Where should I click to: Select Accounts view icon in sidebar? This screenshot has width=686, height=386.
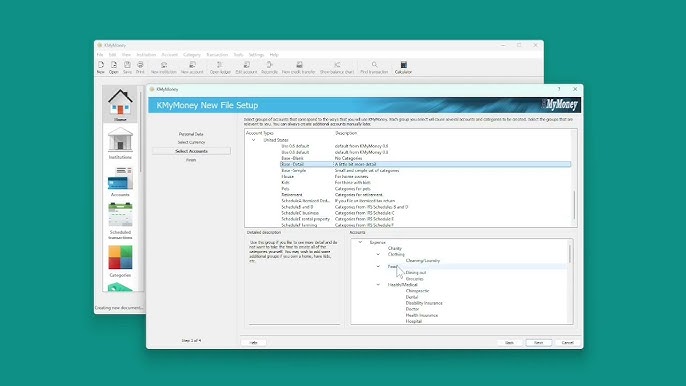point(120,182)
